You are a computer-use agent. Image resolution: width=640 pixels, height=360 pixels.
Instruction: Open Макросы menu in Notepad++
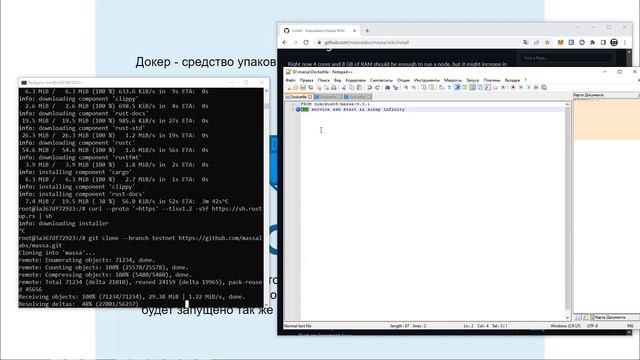point(453,80)
